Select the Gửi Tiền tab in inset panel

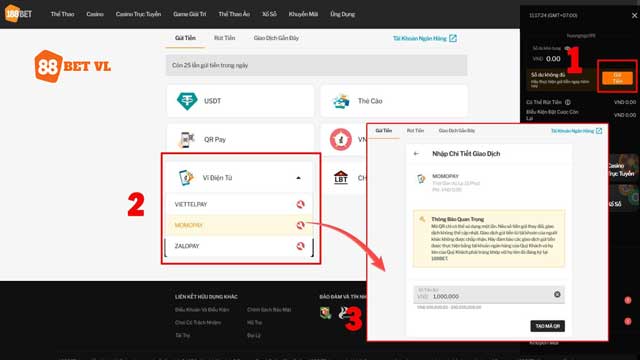(x=384, y=131)
